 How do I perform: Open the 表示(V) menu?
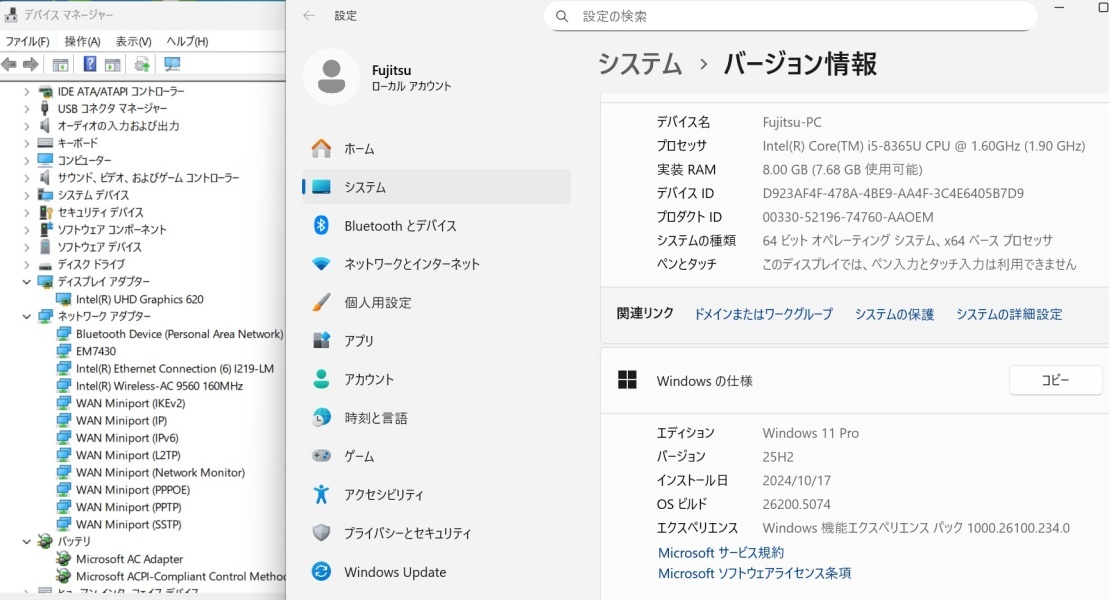click(133, 41)
